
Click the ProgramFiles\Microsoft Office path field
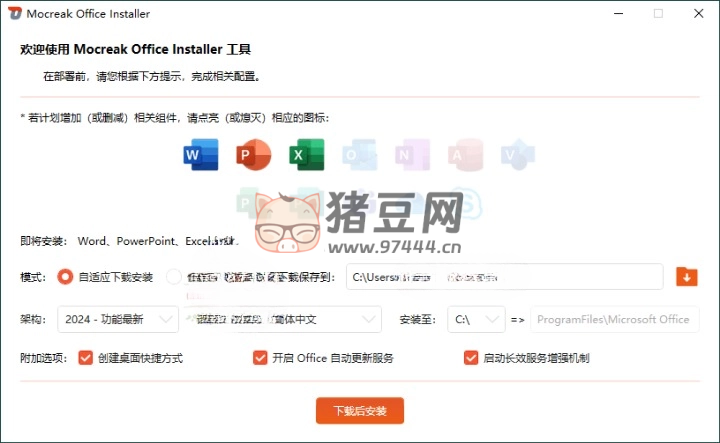pyautogui.click(x=615, y=319)
